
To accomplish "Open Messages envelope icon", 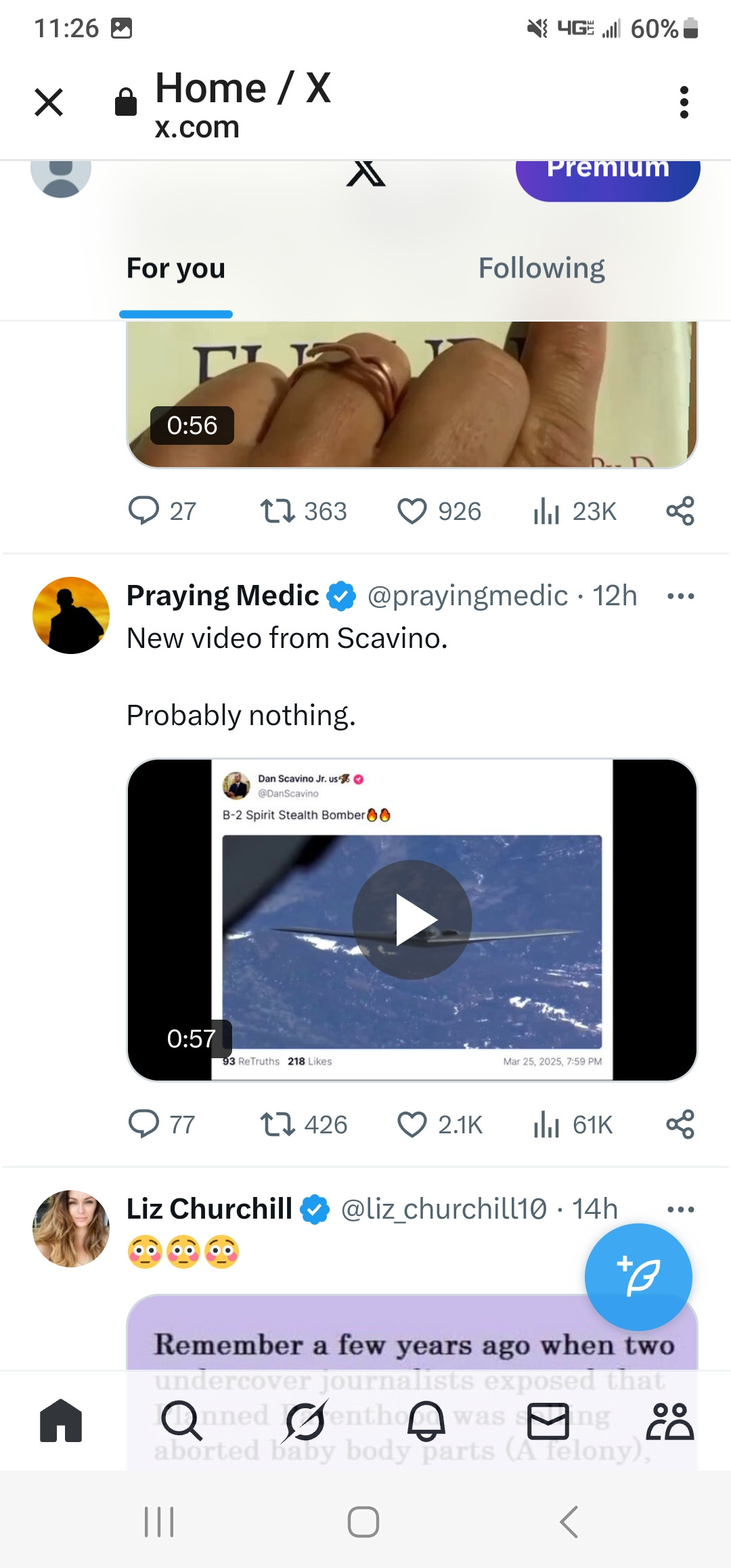I will click(x=548, y=1420).
